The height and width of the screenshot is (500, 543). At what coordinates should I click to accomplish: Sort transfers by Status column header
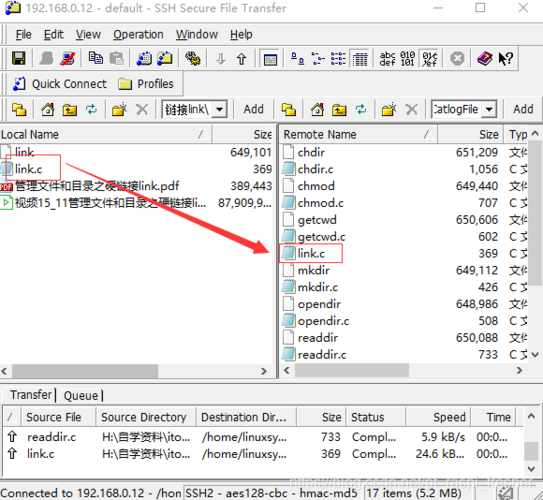click(375, 417)
